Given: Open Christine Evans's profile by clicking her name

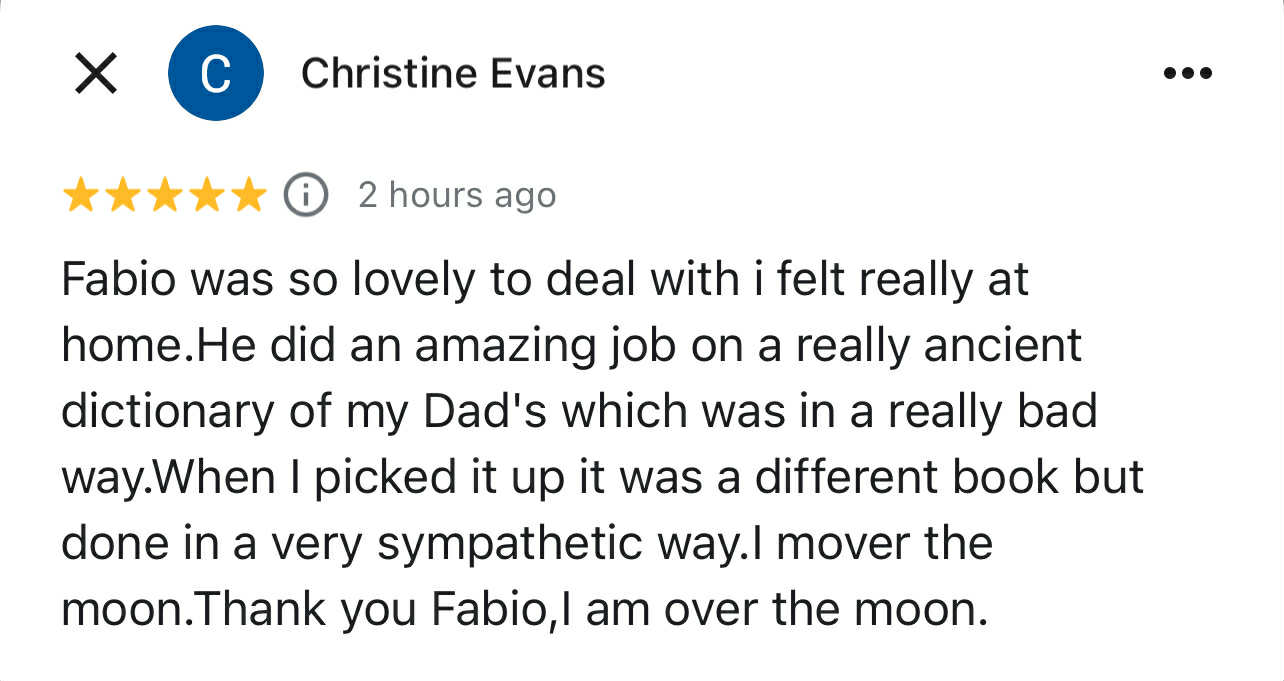Looking at the screenshot, I should 453,72.
